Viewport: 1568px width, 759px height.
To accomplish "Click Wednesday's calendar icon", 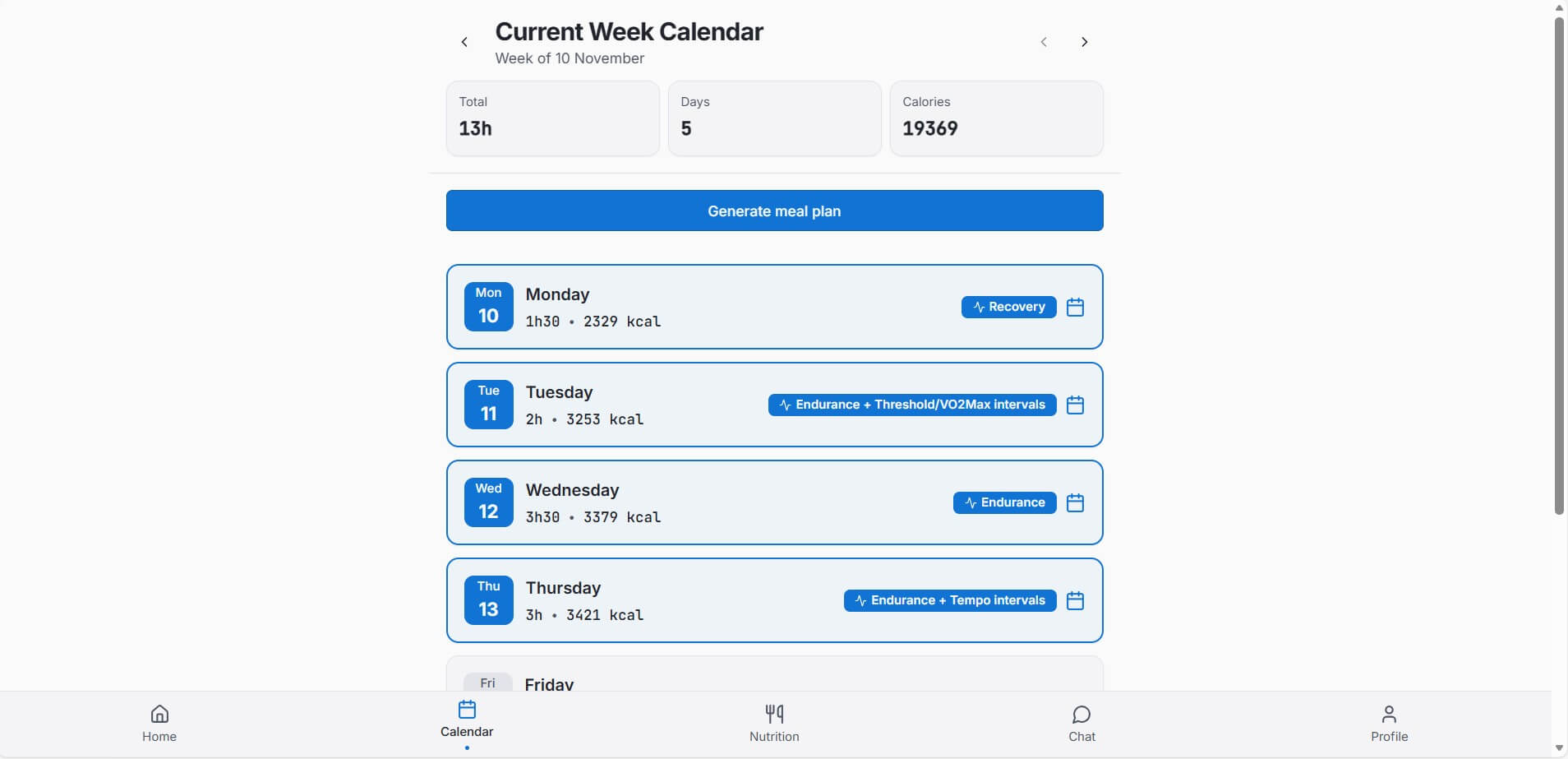I will [1075, 503].
